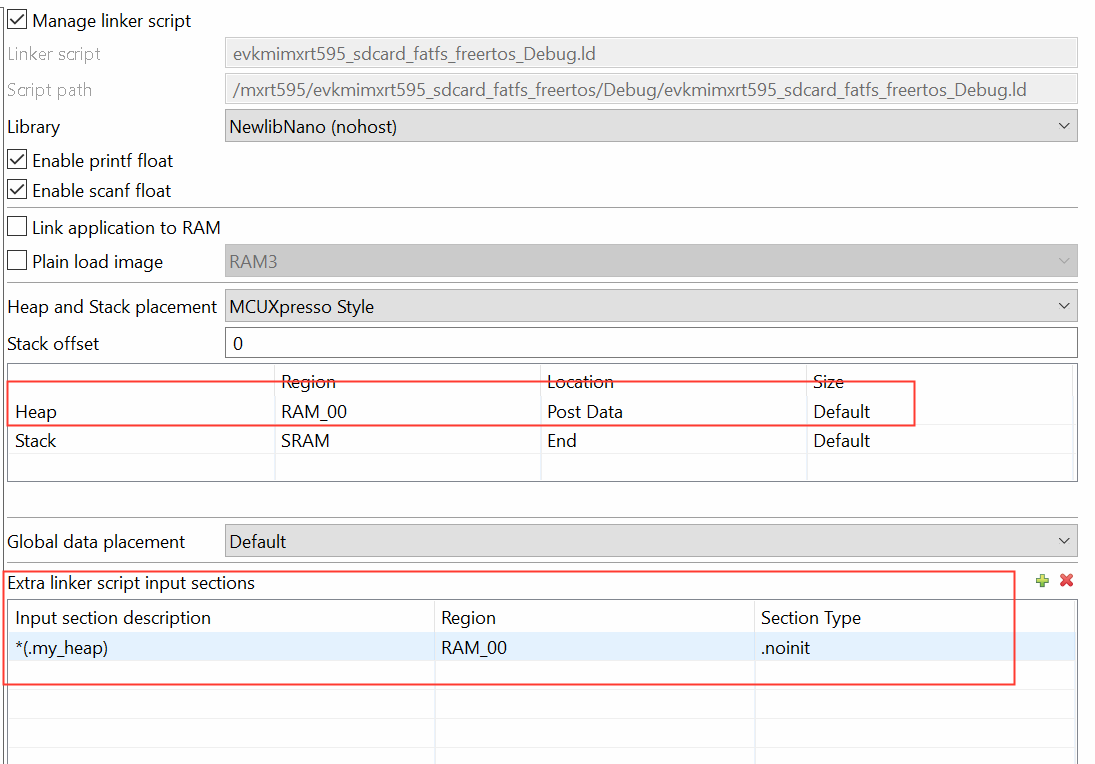The image size is (1095, 764).
Task: Click the Script path text field
Action: 650,89
